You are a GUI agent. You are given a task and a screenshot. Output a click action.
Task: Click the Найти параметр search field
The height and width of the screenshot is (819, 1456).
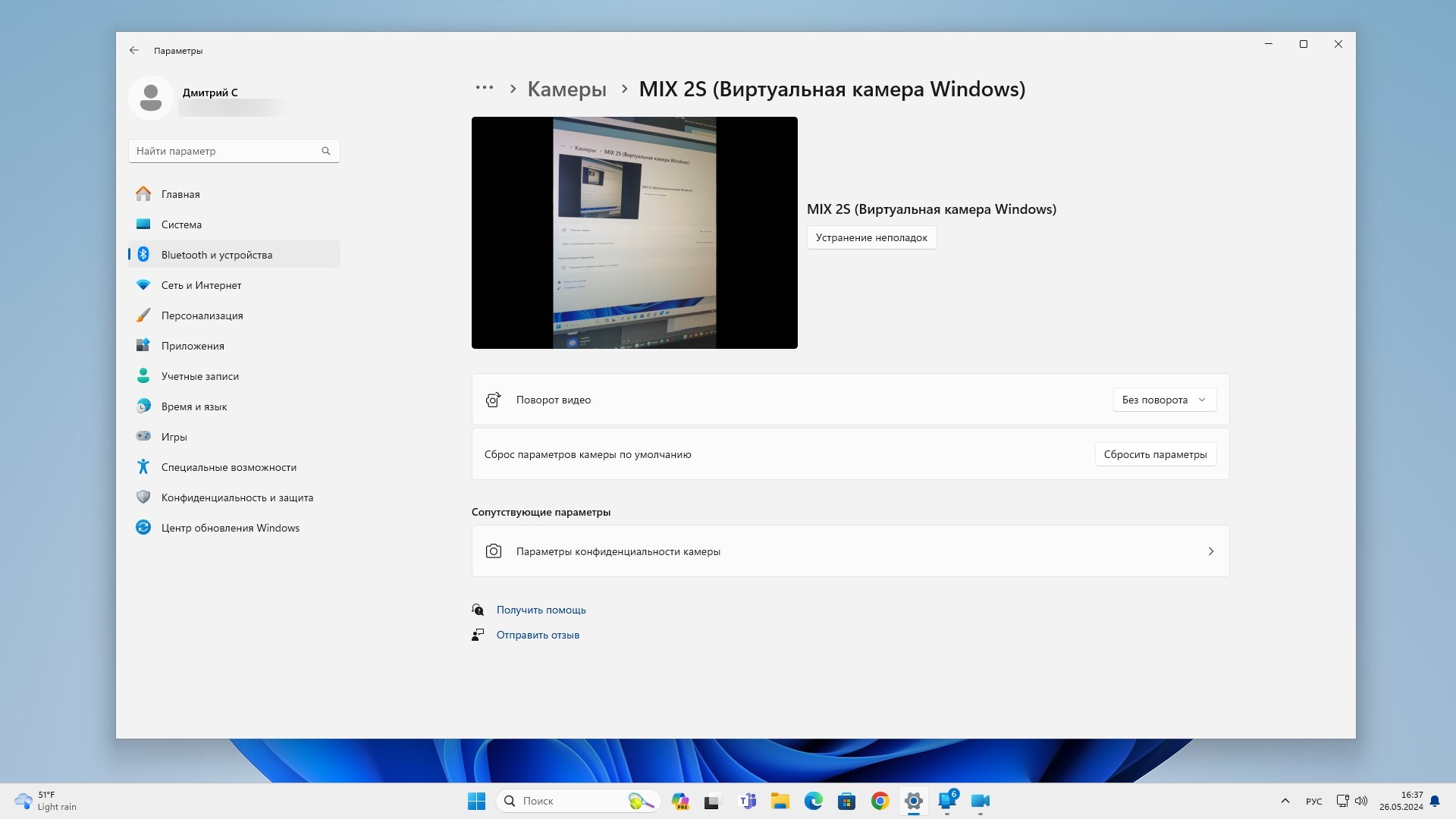coord(226,151)
